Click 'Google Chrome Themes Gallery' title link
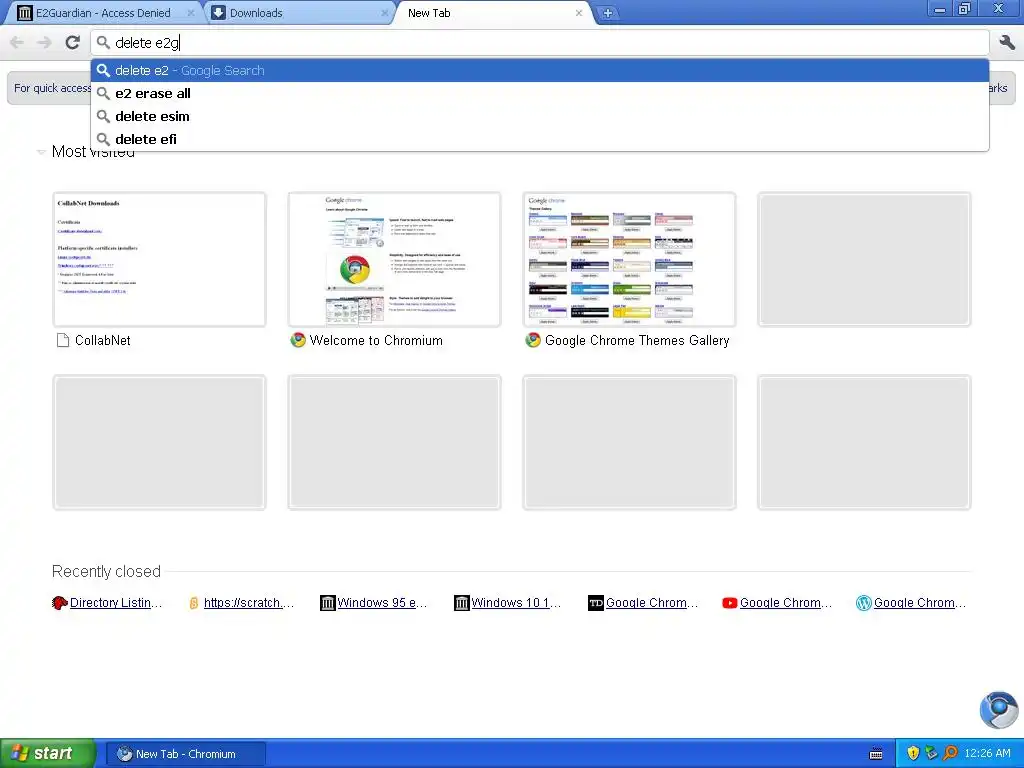 [x=637, y=340]
